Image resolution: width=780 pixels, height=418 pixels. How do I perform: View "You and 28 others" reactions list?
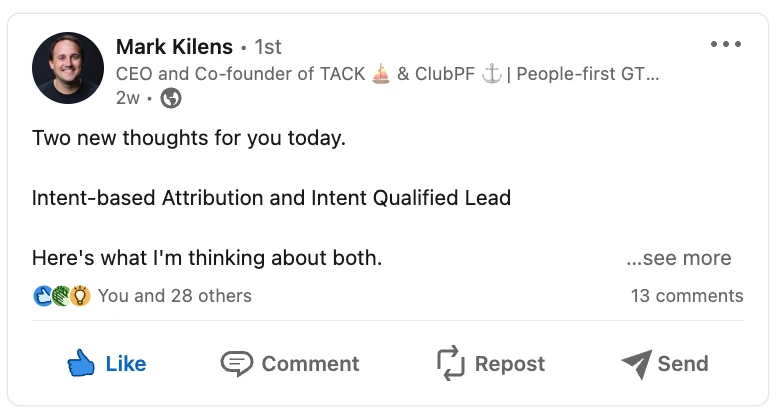click(175, 296)
